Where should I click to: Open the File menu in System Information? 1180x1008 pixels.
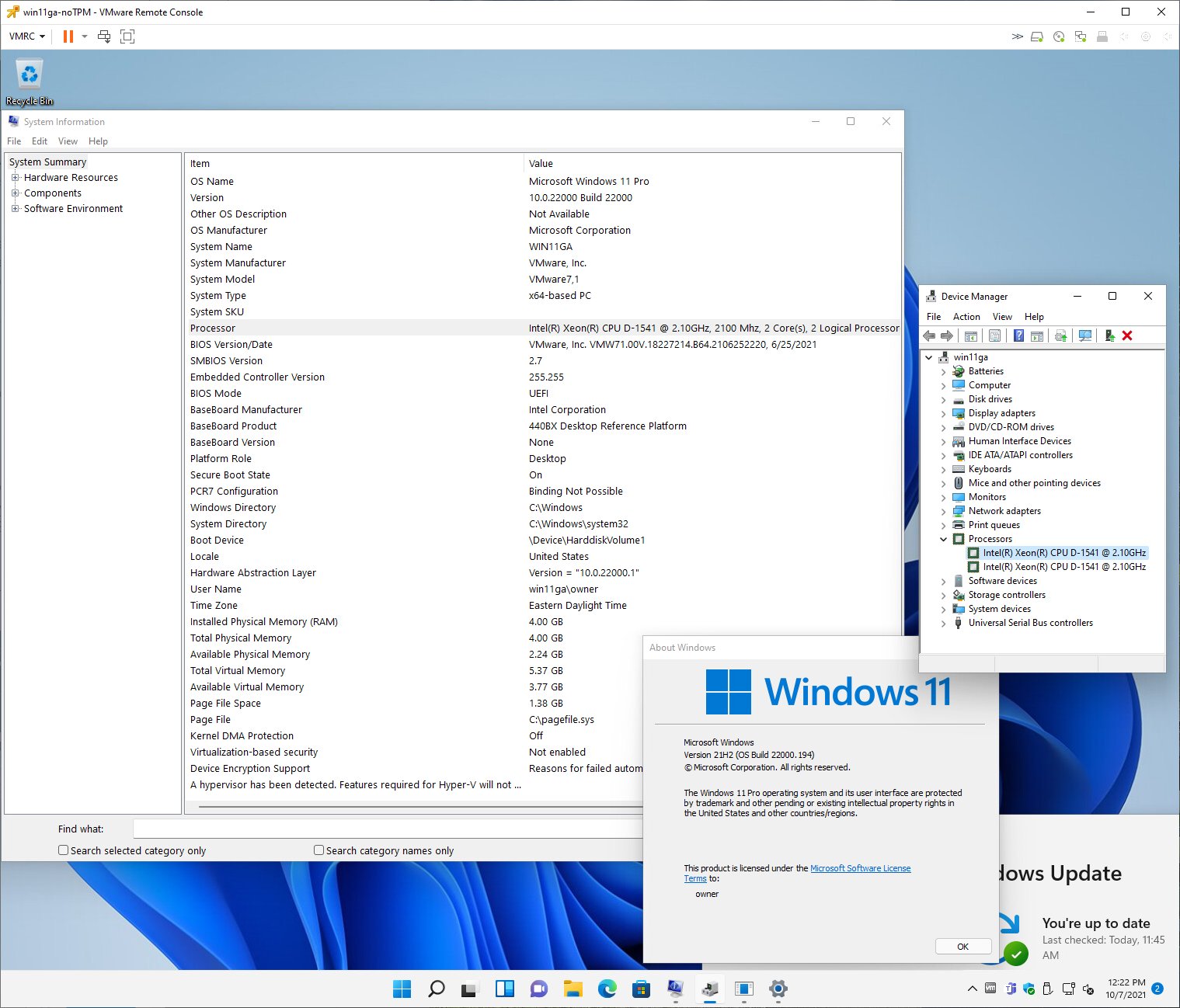click(14, 141)
